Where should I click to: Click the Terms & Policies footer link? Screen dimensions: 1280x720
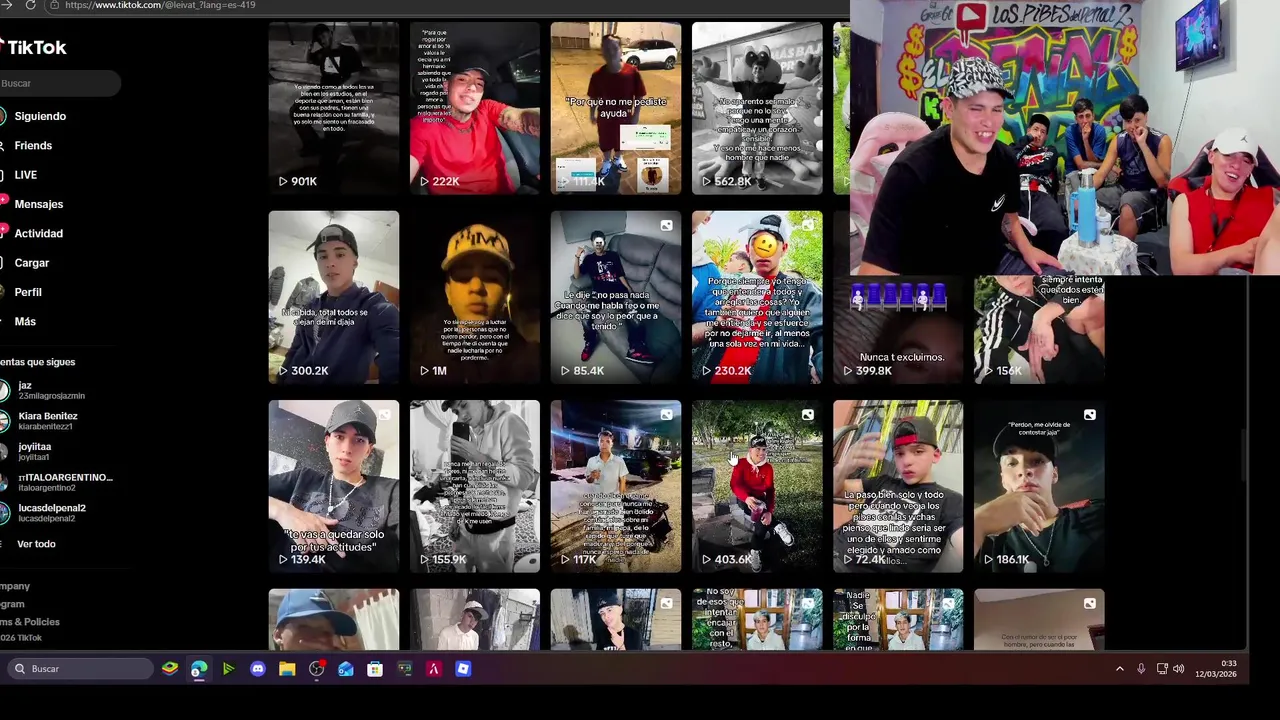tap(30, 622)
